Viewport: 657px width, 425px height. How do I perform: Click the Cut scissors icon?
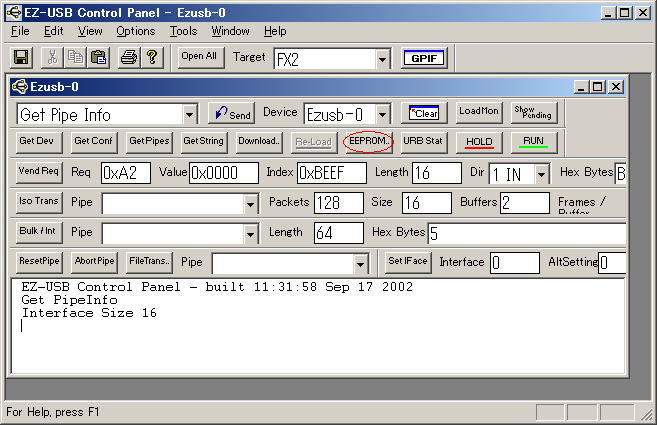pos(52,57)
